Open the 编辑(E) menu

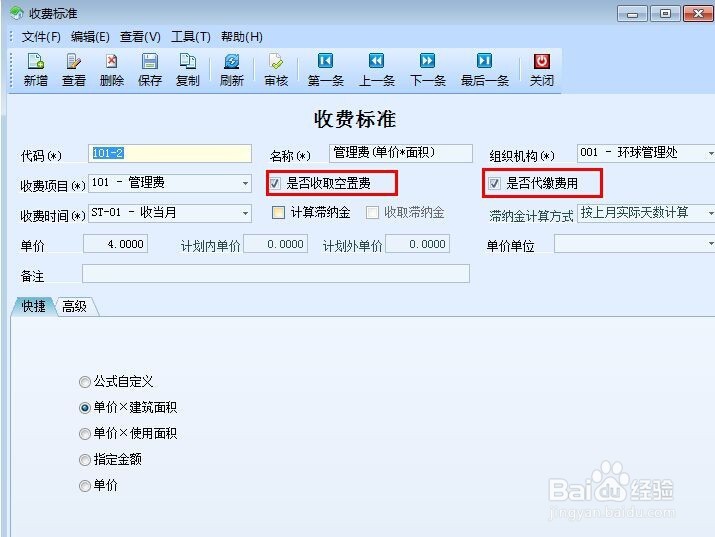(x=90, y=36)
